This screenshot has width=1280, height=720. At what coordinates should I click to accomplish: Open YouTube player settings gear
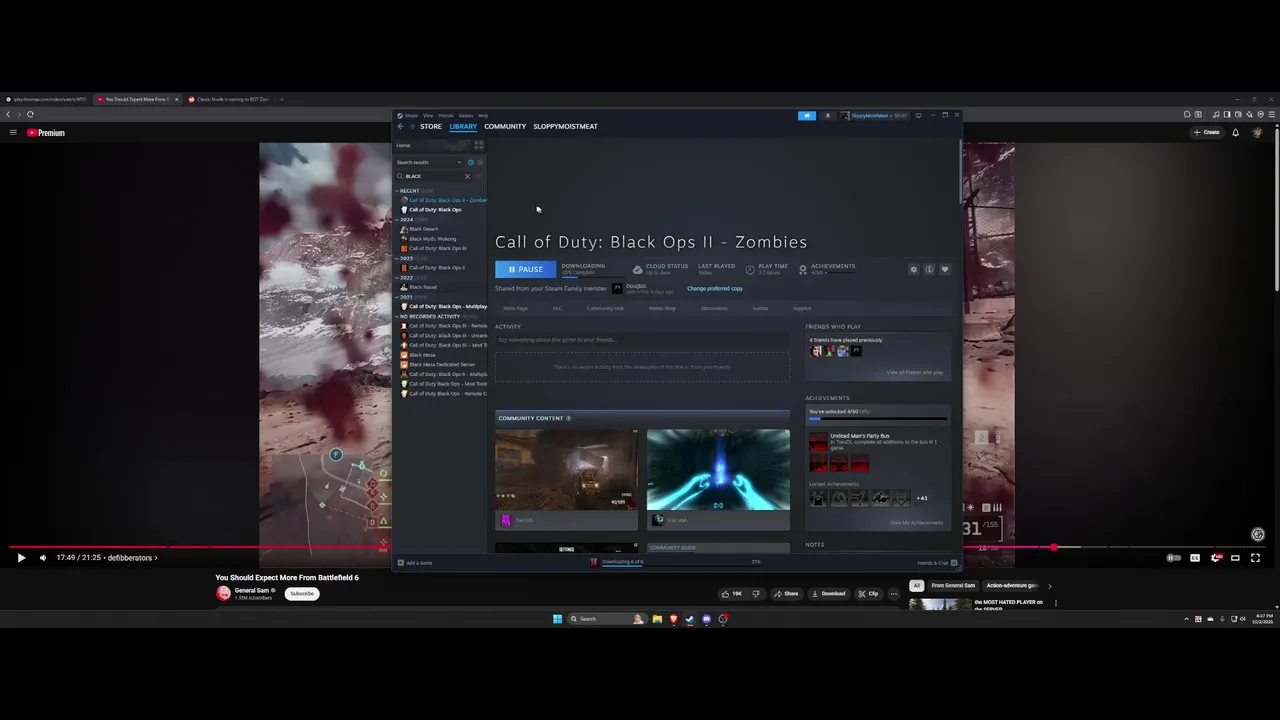(1216, 558)
